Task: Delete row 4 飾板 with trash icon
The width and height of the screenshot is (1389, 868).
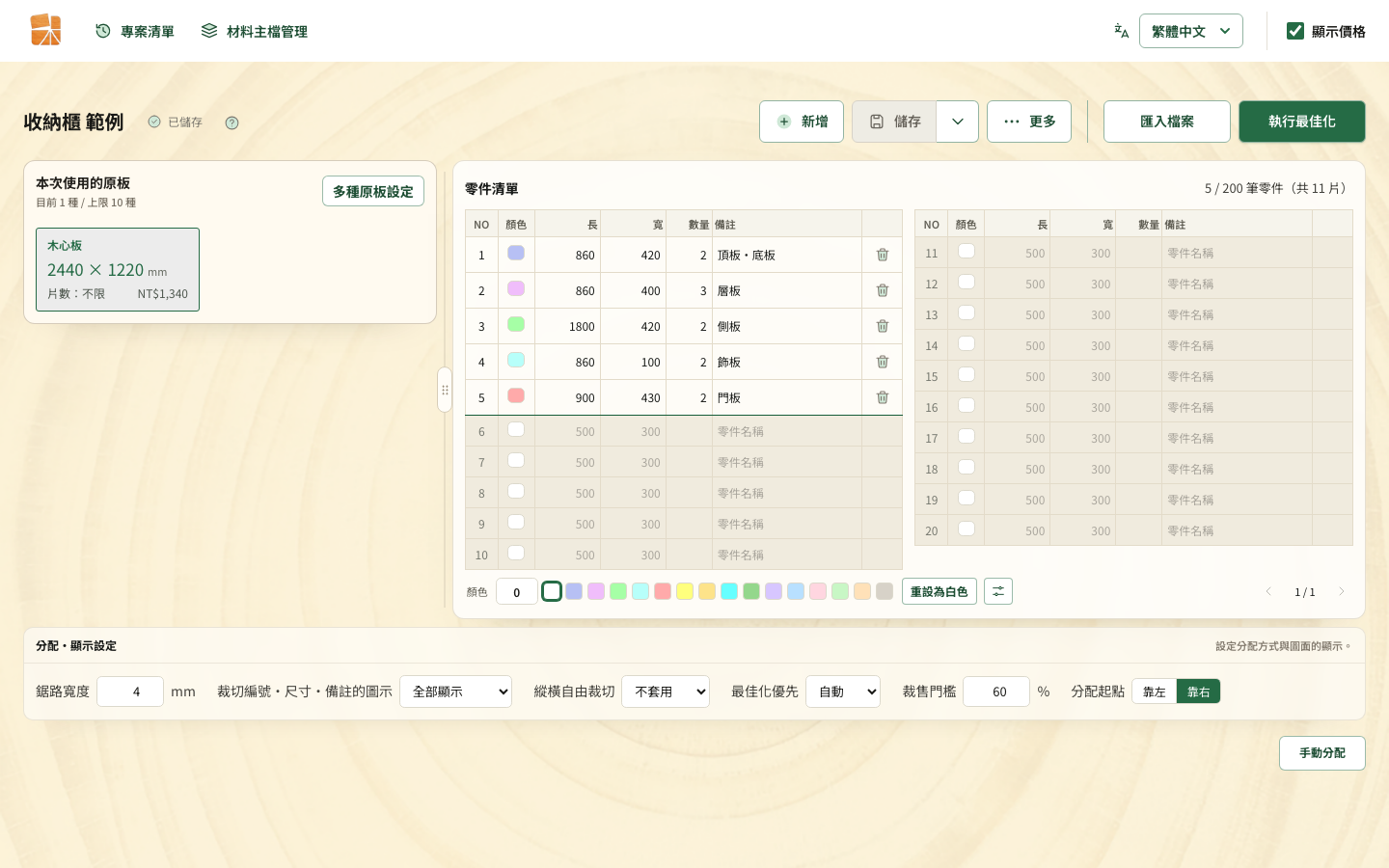Action: pyautogui.click(x=882, y=362)
